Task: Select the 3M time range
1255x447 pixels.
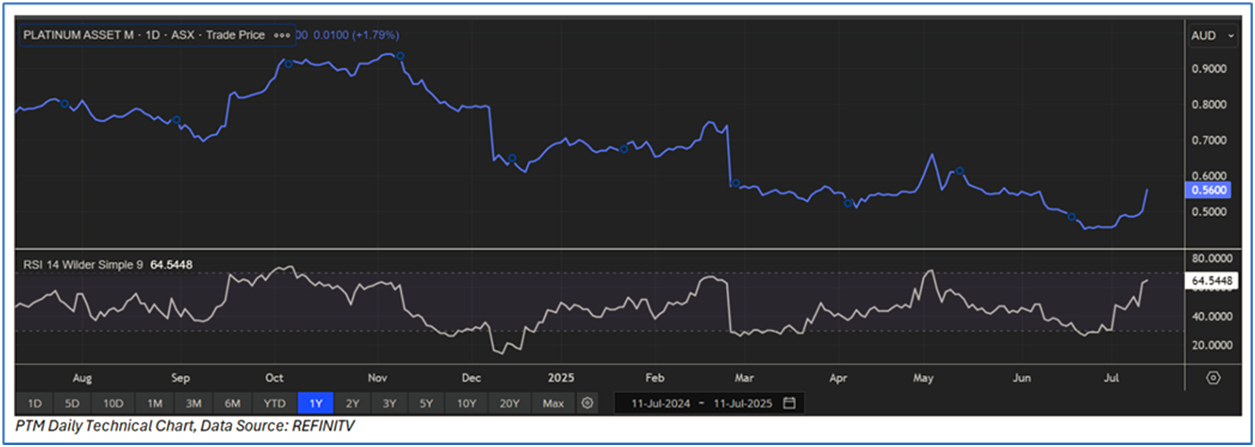Action: click(x=194, y=403)
